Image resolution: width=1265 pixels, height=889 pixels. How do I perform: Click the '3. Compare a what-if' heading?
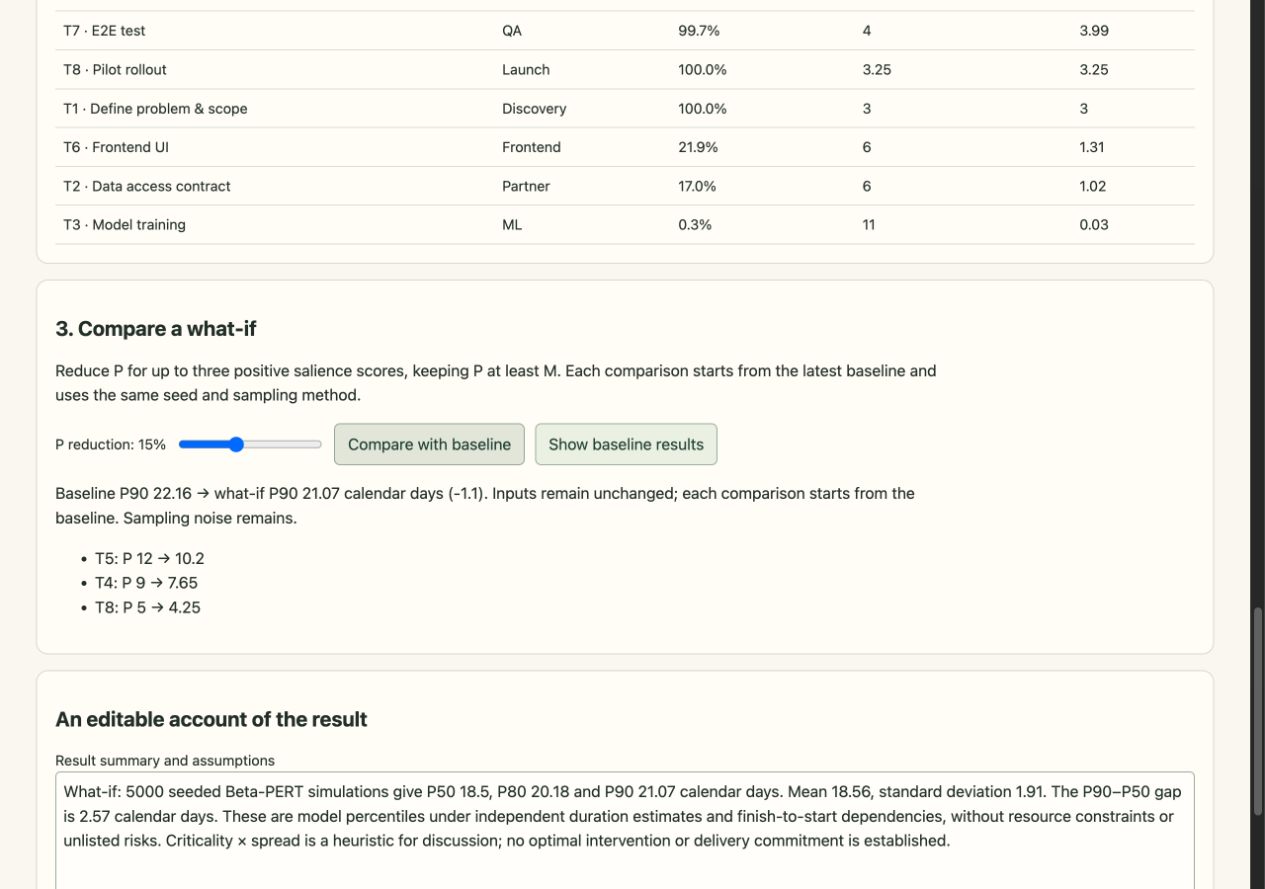click(x=156, y=329)
